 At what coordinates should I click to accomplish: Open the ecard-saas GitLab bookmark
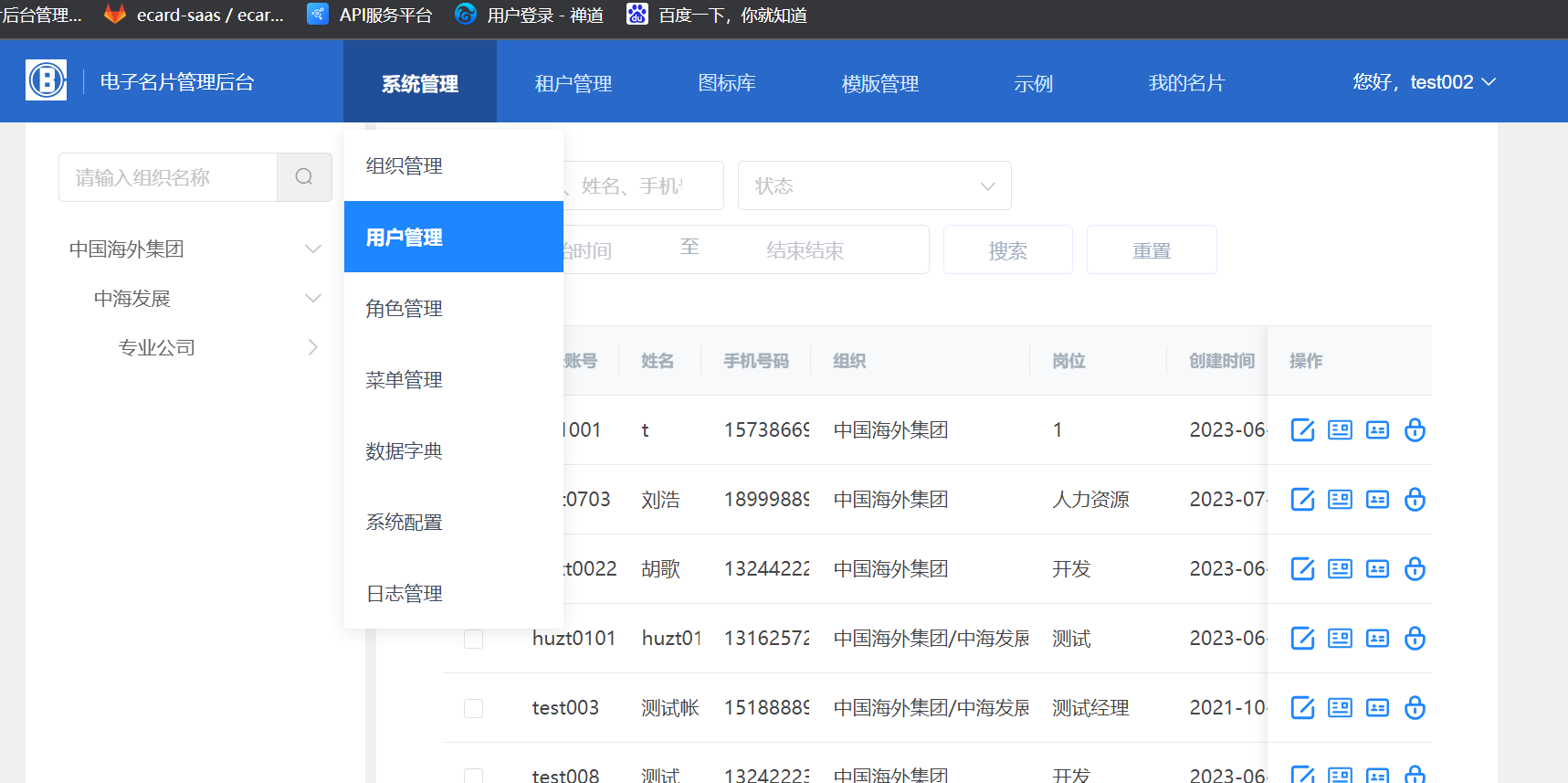[x=194, y=15]
